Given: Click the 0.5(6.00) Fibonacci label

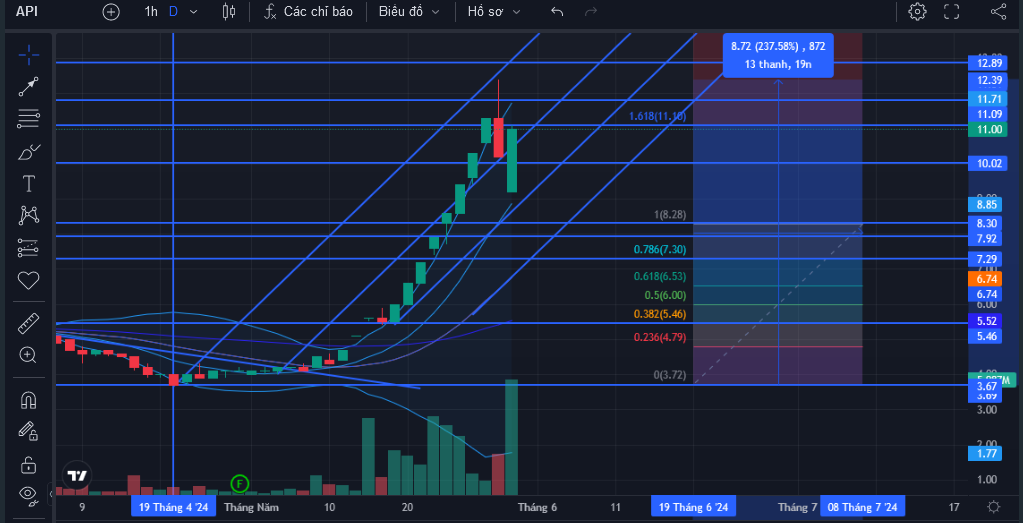Looking at the screenshot, I should click(x=665, y=295).
